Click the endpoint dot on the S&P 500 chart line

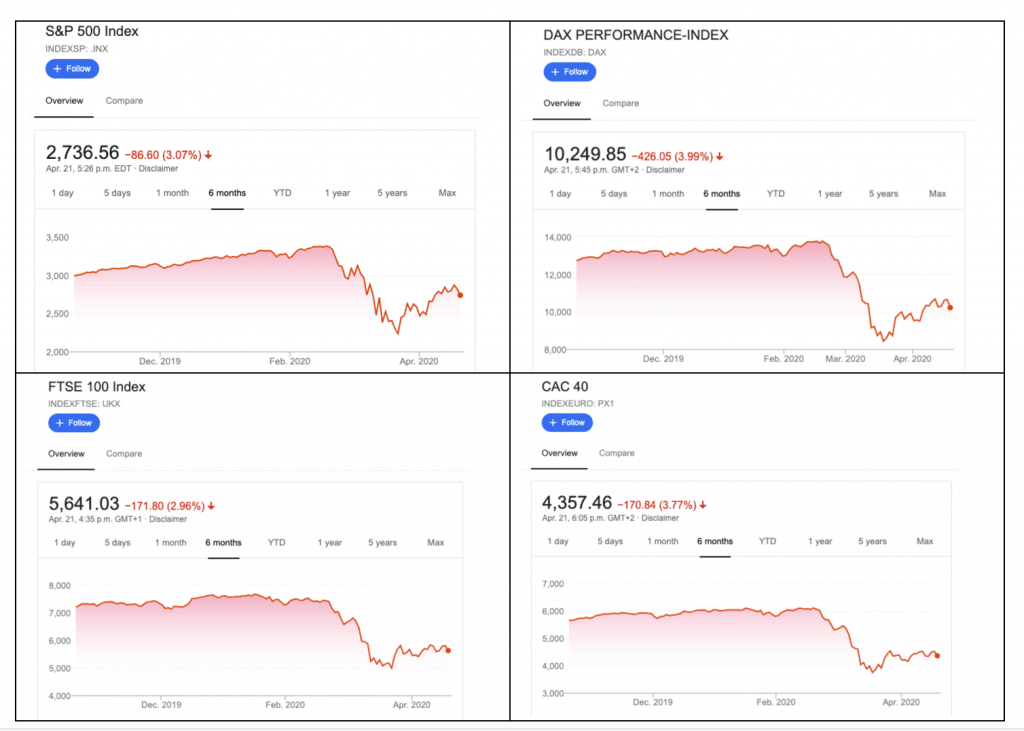[x=460, y=295]
